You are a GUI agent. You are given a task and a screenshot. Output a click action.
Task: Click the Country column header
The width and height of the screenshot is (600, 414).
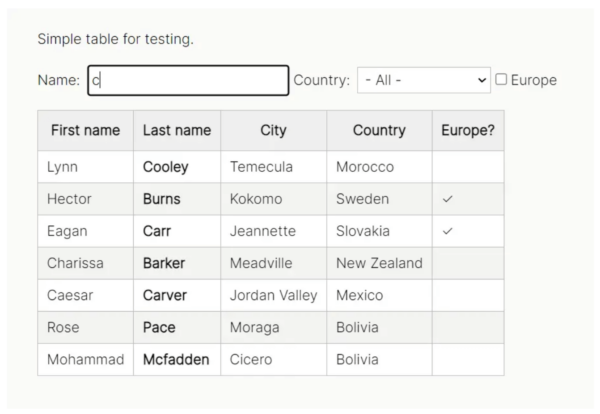pos(379,130)
